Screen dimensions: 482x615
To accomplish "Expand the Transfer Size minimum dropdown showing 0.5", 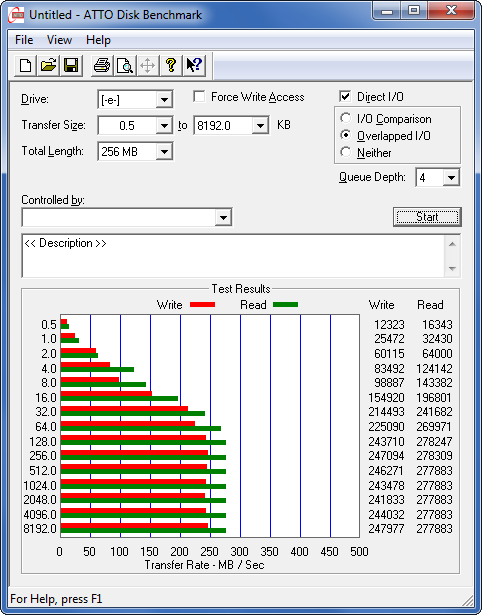I will click(164, 126).
